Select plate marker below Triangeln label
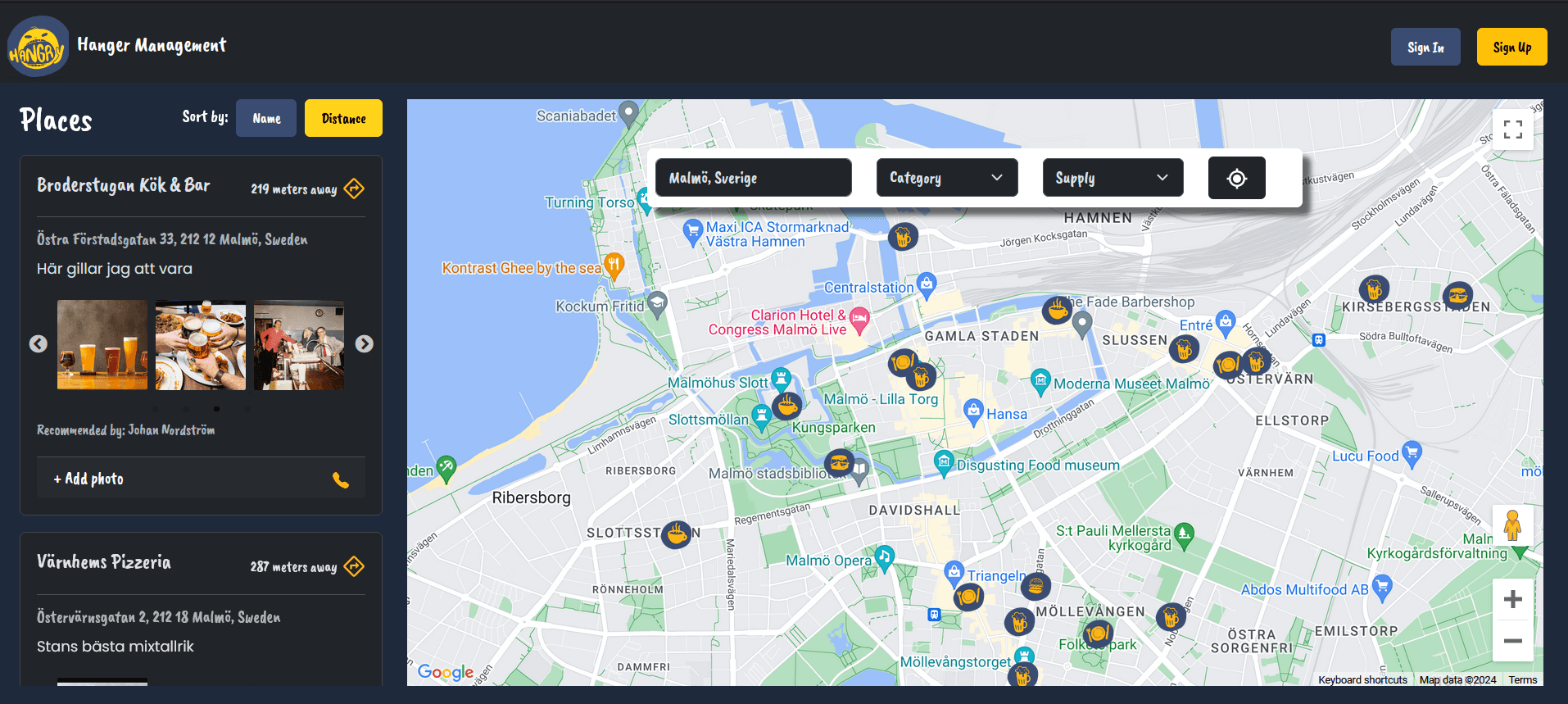 coord(968,596)
